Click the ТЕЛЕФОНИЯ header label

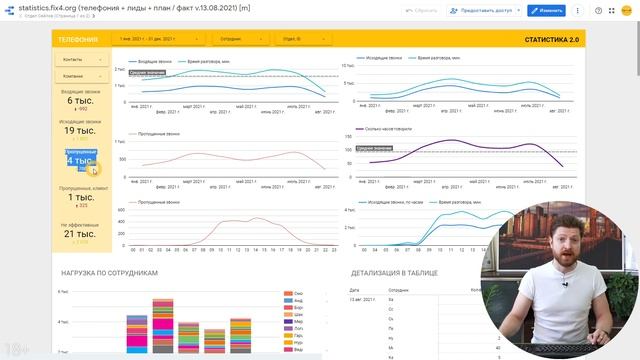click(x=78, y=40)
